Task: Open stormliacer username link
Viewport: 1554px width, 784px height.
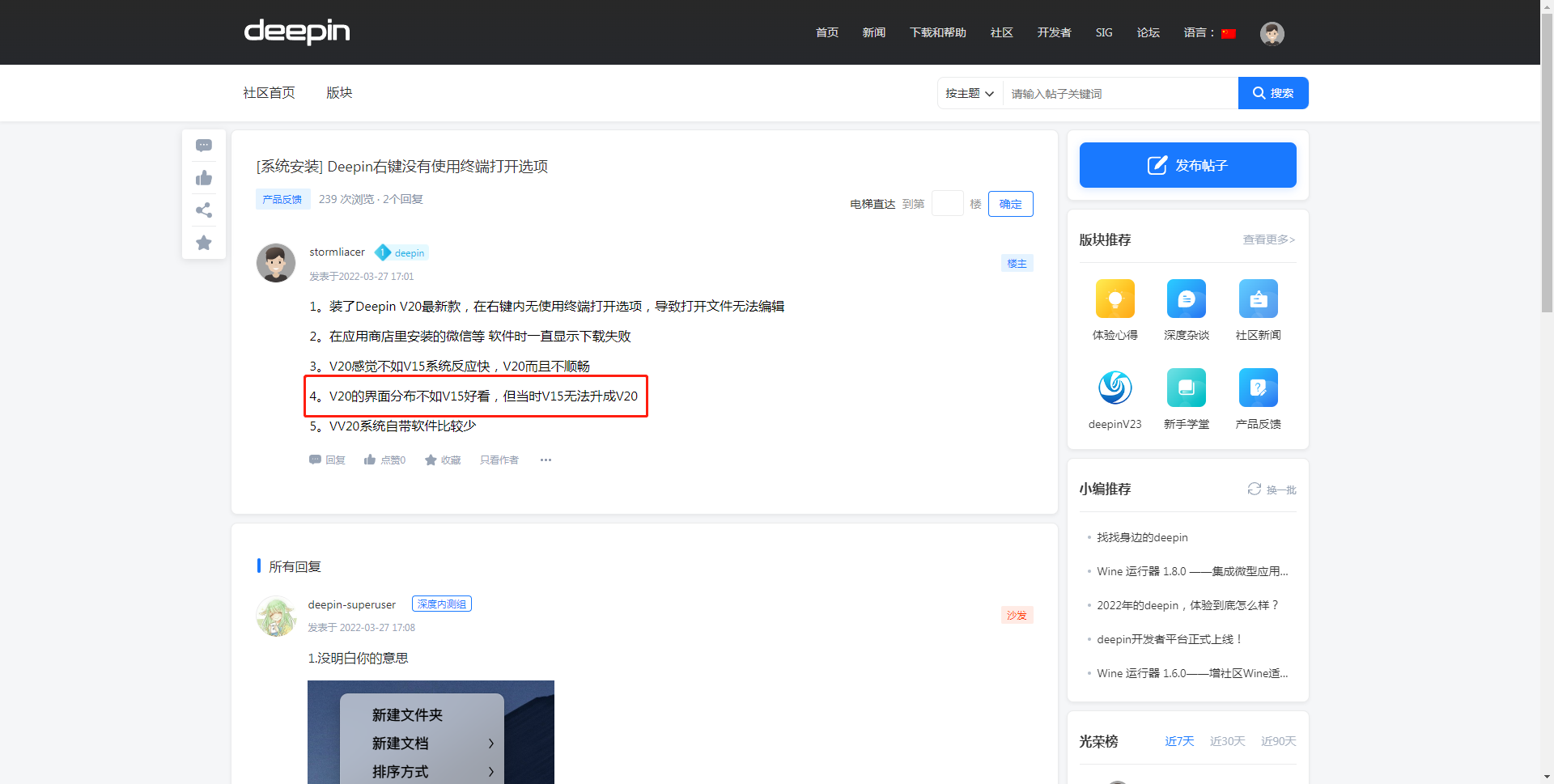Action: click(338, 252)
